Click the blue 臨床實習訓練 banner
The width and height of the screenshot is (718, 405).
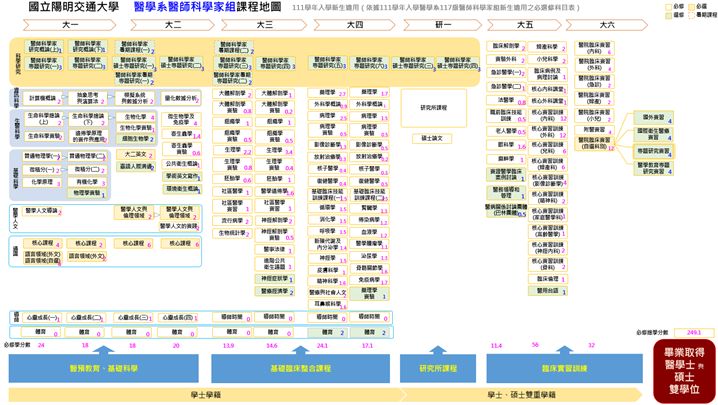[564, 368]
